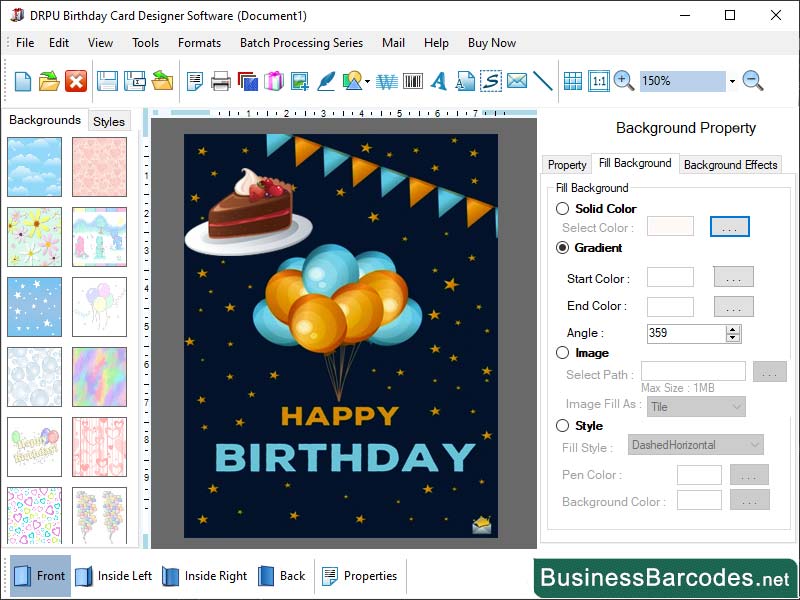Click the Start Color browse button
The height and width of the screenshot is (600, 800).
[x=733, y=277]
